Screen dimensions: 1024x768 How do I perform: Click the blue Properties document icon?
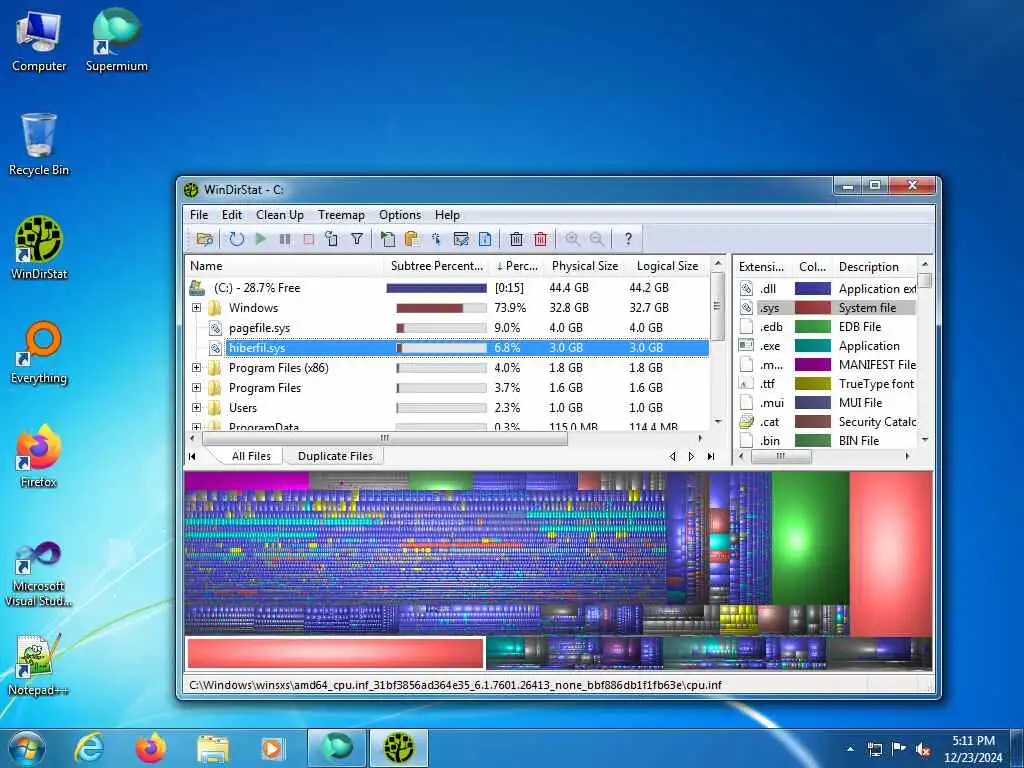pos(485,239)
